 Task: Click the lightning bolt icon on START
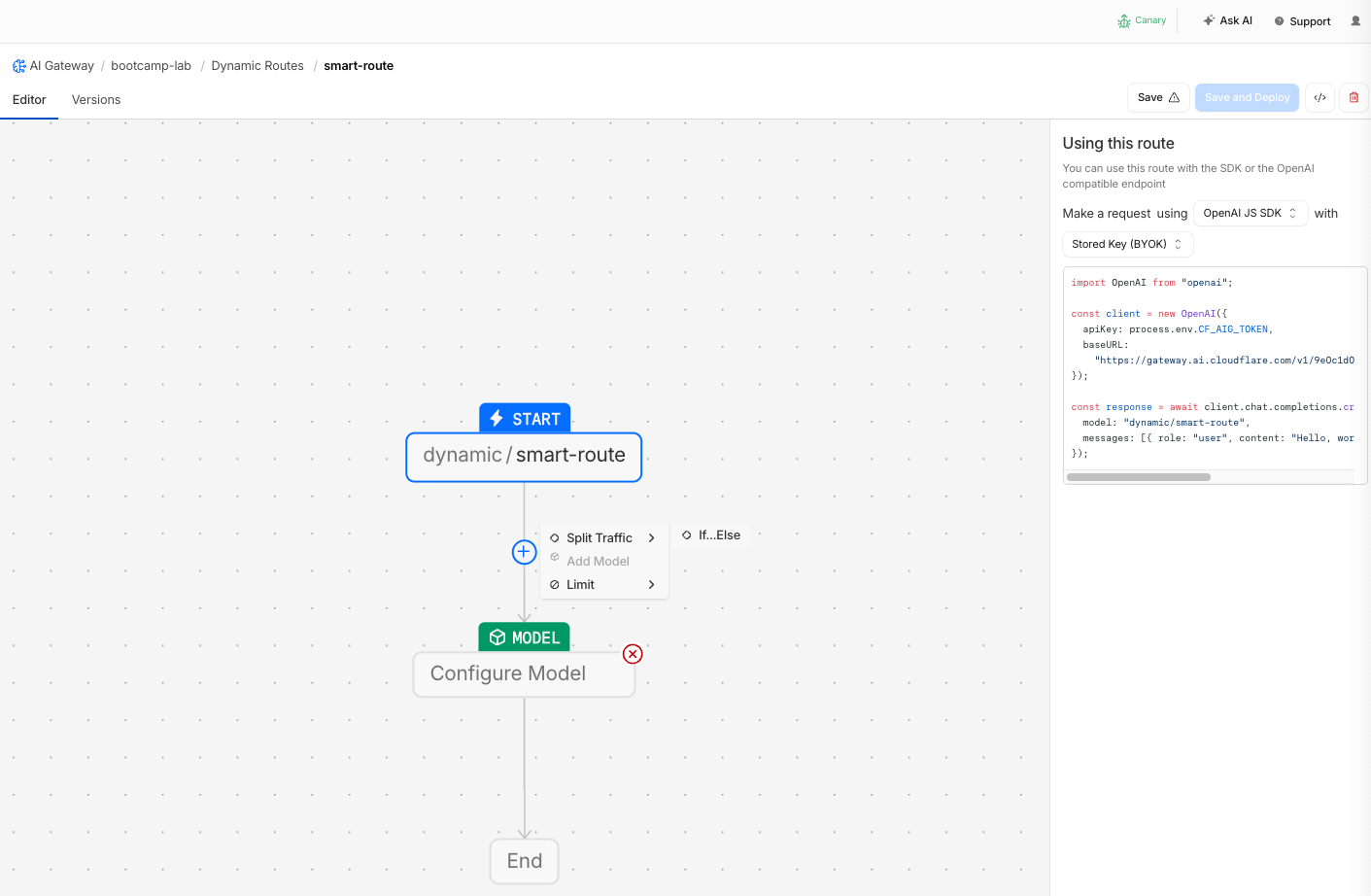[x=497, y=419]
